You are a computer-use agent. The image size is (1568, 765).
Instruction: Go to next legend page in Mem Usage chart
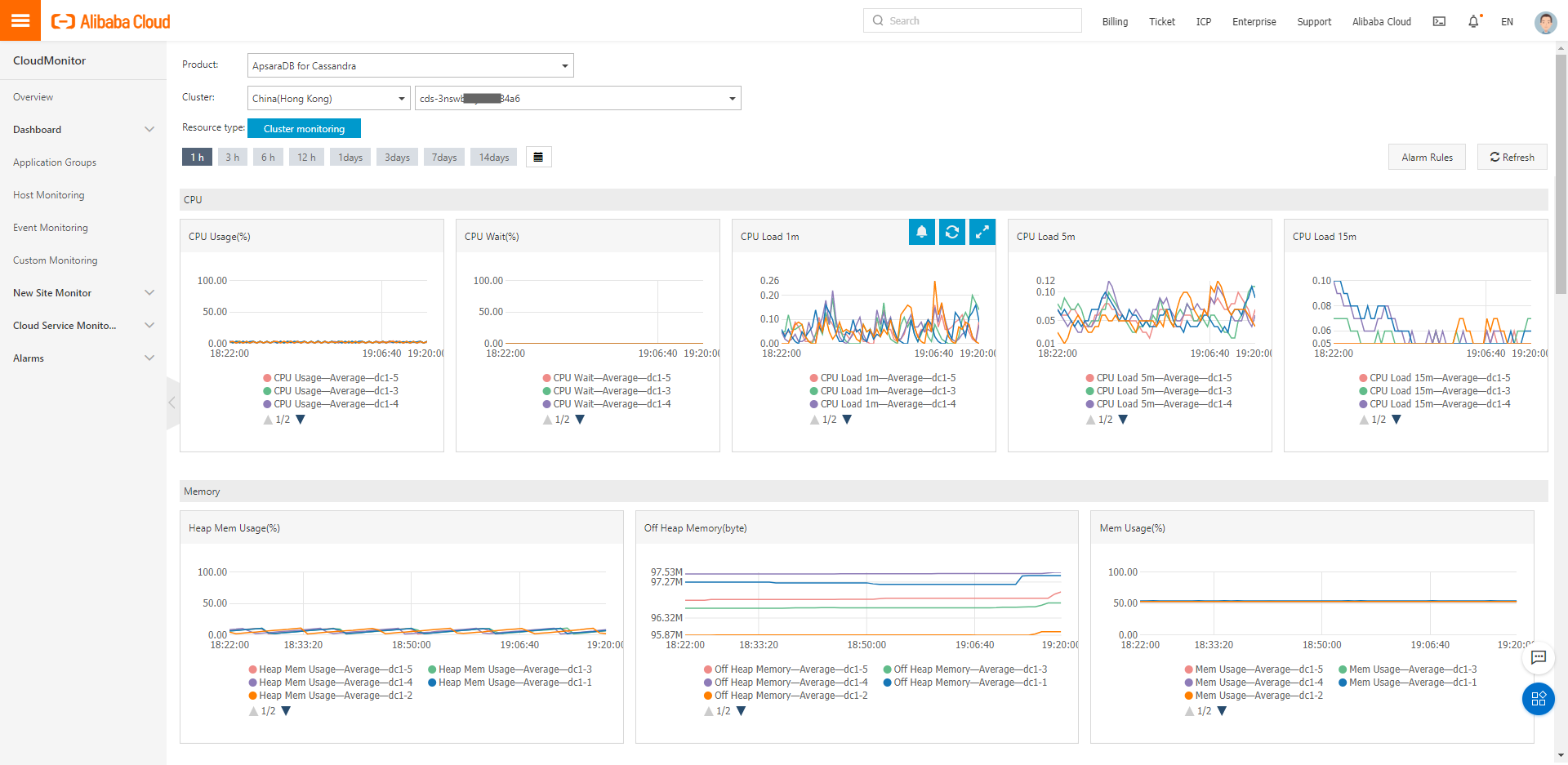pyautogui.click(x=1222, y=711)
